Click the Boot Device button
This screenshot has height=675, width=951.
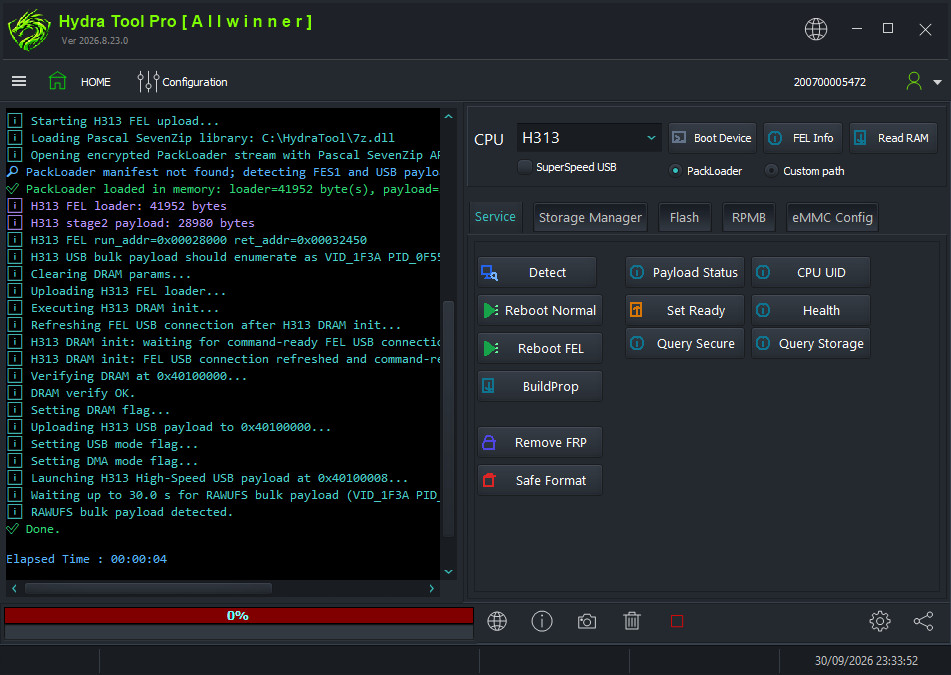[712, 138]
